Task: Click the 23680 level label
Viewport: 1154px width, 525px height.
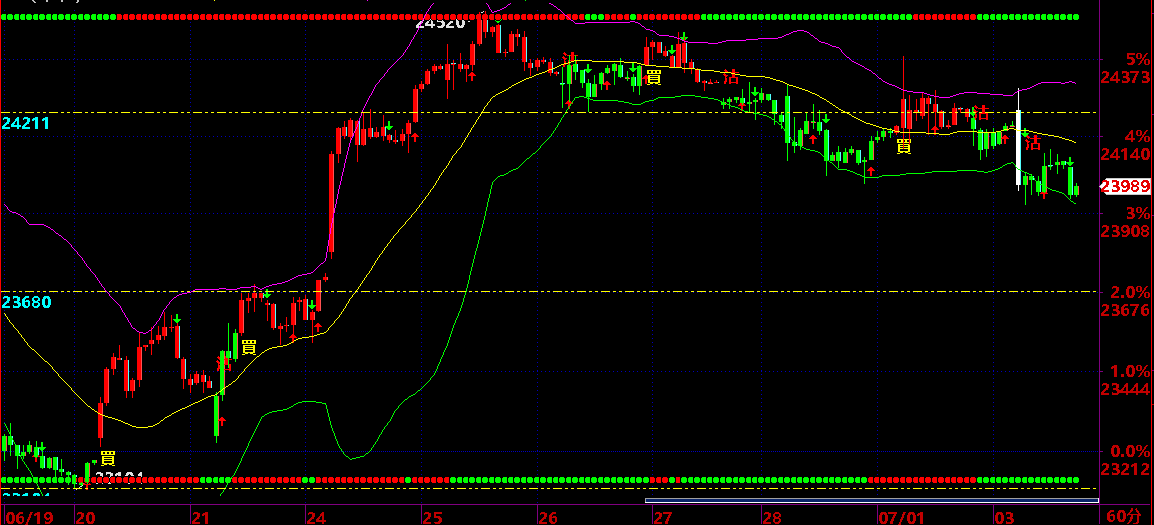Action: click(26, 302)
